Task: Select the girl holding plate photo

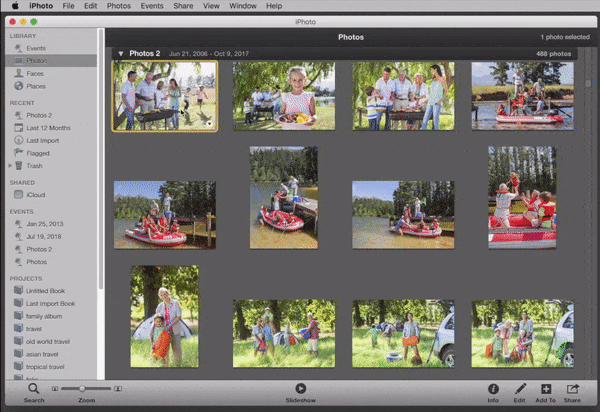Action: point(284,96)
